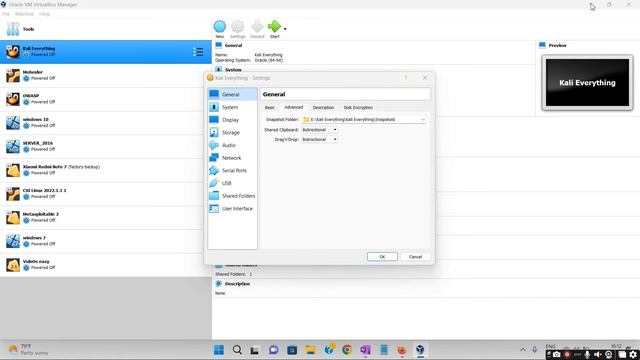The height and width of the screenshot is (360, 640).
Task: Open the Drag'n'Drop dropdown
Action: 319,140
